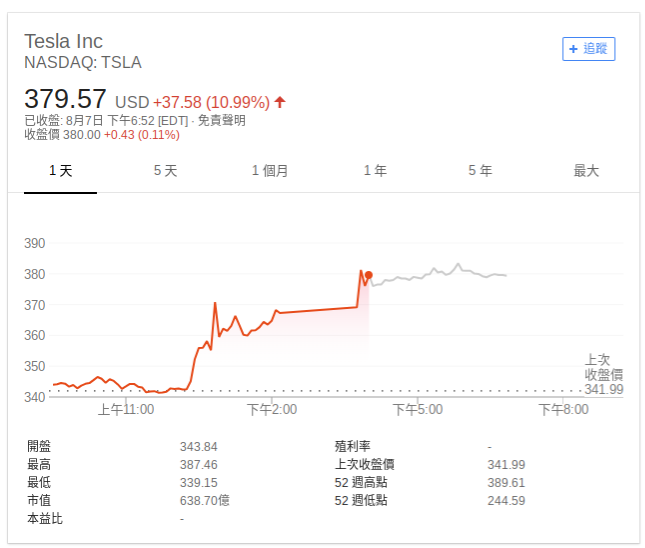
Task: Open the 免責聲明 disclaimer link
Action: click(x=222, y=121)
